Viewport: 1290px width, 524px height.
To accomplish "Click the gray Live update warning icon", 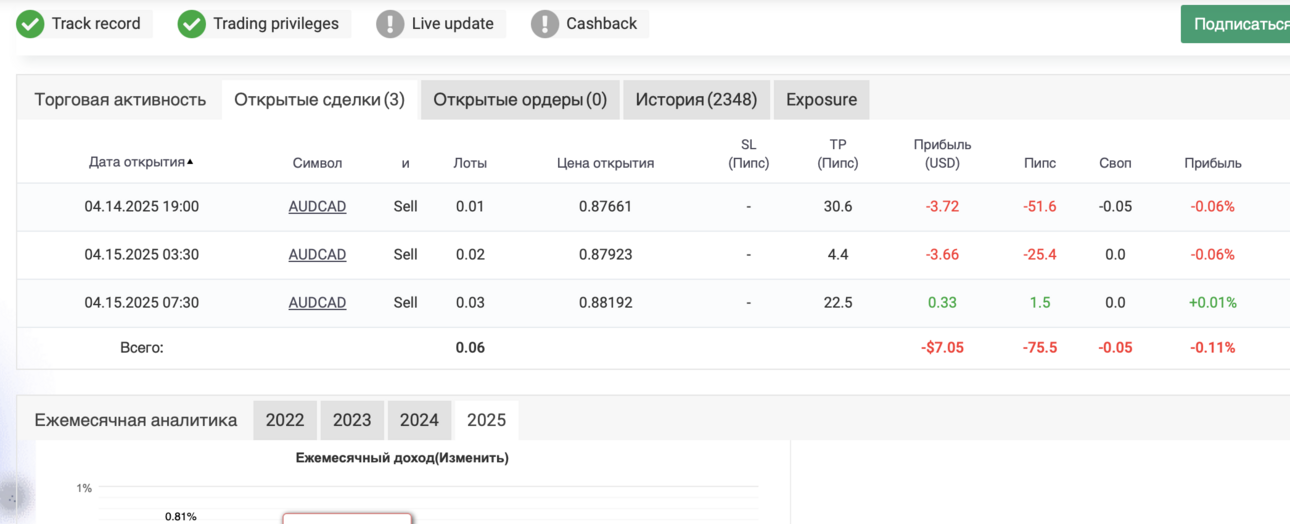I will click(390, 24).
